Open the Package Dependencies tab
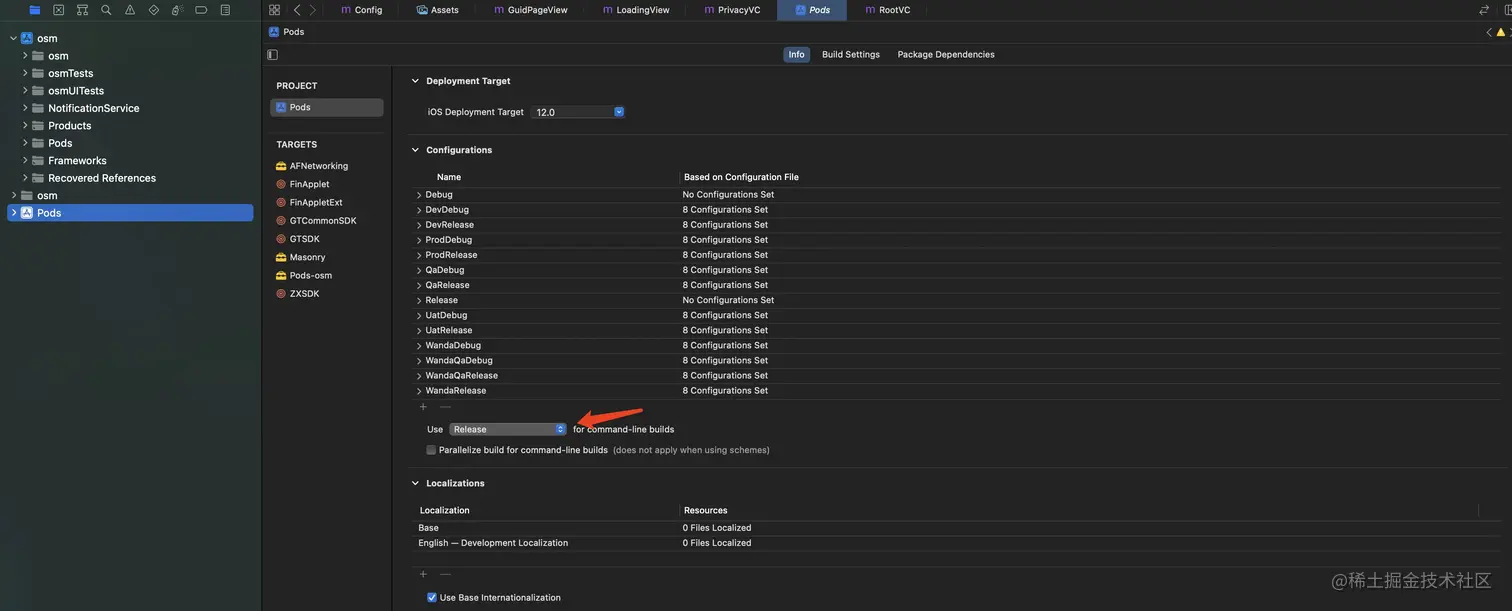 coord(946,55)
